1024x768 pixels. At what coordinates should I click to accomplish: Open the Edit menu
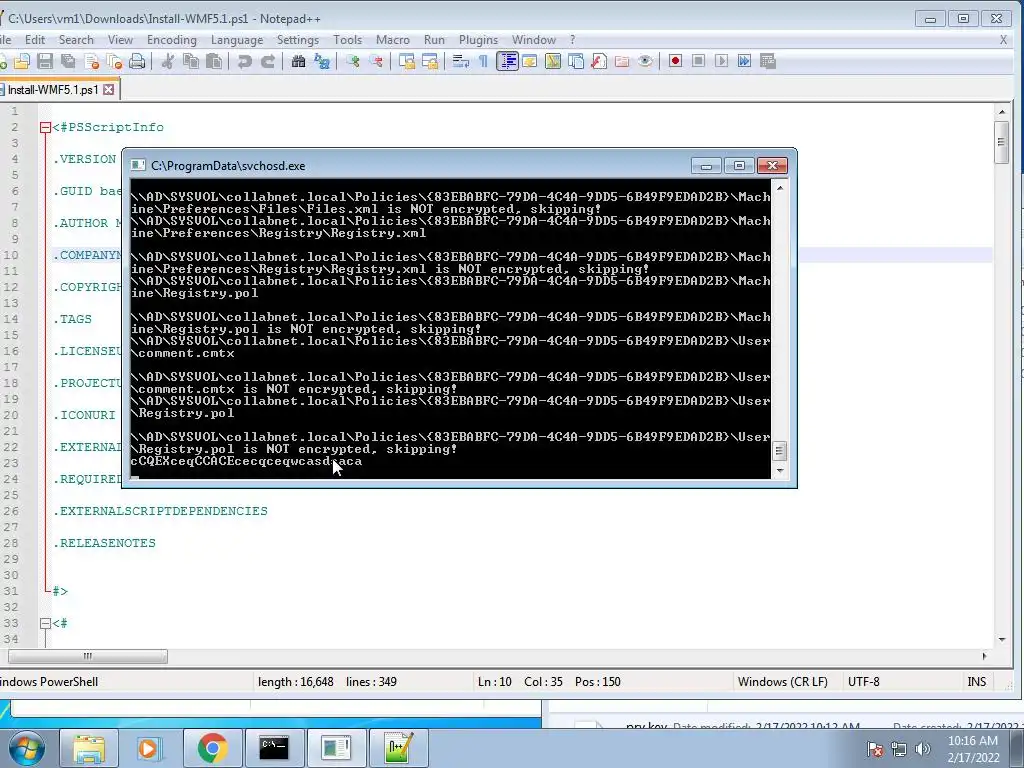pyautogui.click(x=35, y=40)
